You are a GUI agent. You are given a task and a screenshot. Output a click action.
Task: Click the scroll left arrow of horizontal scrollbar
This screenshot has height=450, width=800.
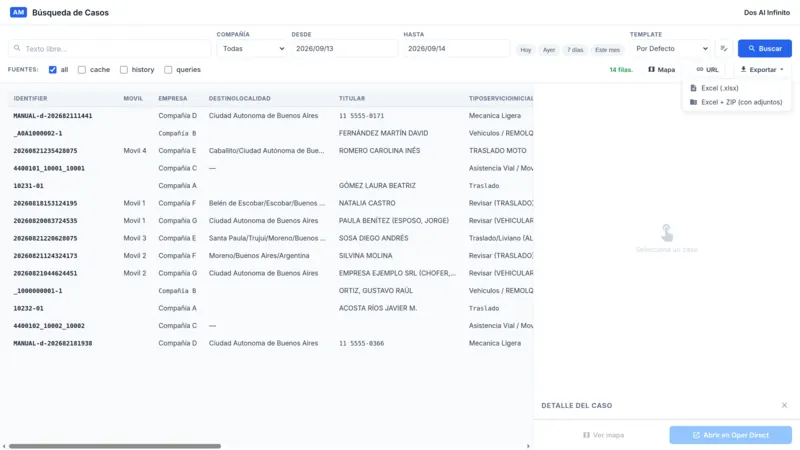[4, 446]
